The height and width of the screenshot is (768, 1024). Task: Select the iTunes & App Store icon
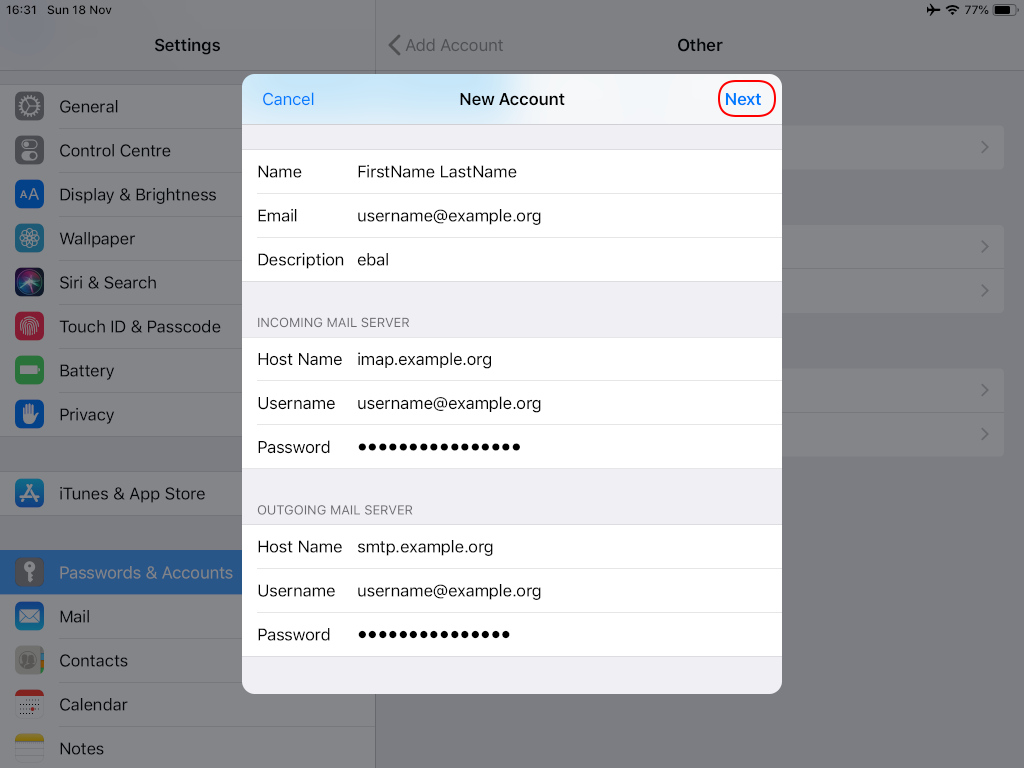click(29, 493)
